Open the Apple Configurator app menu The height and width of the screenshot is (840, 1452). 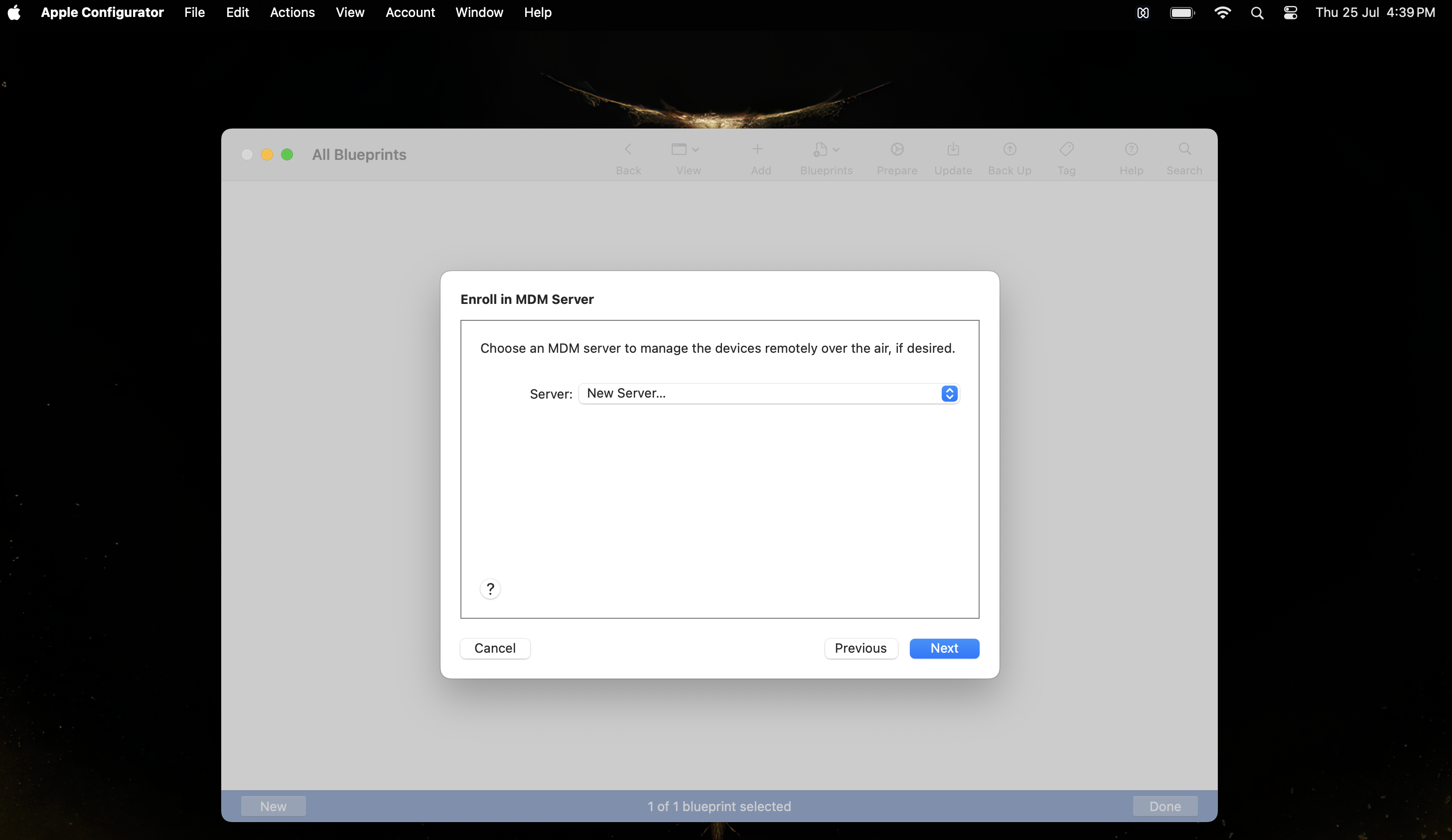click(x=102, y=12)
